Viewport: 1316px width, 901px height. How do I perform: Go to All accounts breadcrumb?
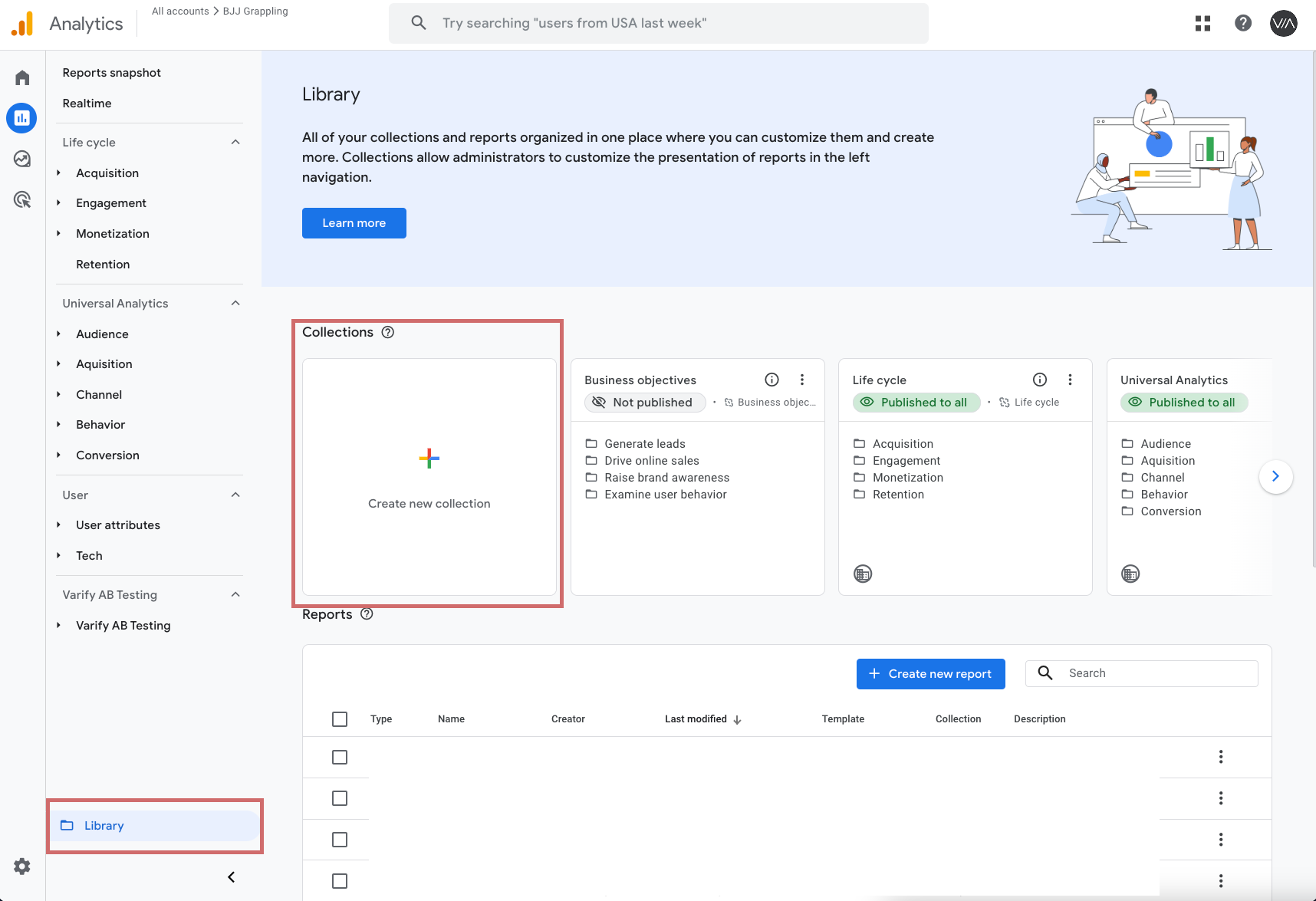pyautogui.click(x=180, y=12)
